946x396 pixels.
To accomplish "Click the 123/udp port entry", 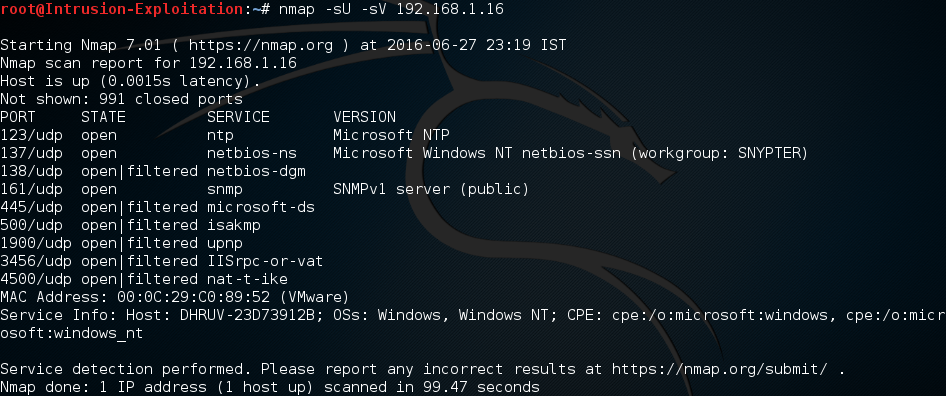I will 31,135.
